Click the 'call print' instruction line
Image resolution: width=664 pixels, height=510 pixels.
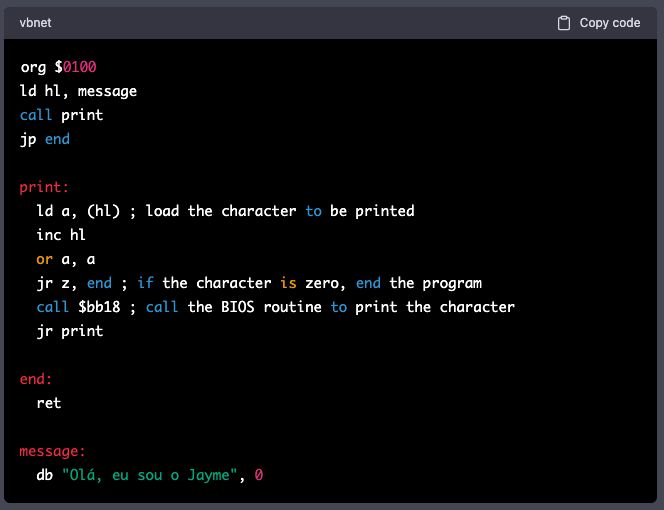point(61,115)
